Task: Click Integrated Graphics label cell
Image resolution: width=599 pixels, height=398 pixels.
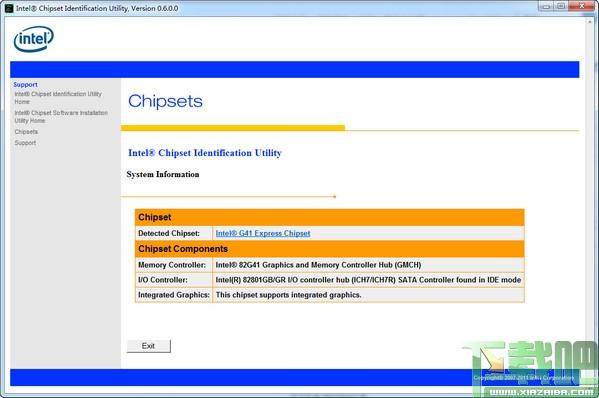Action: [174, 295]
